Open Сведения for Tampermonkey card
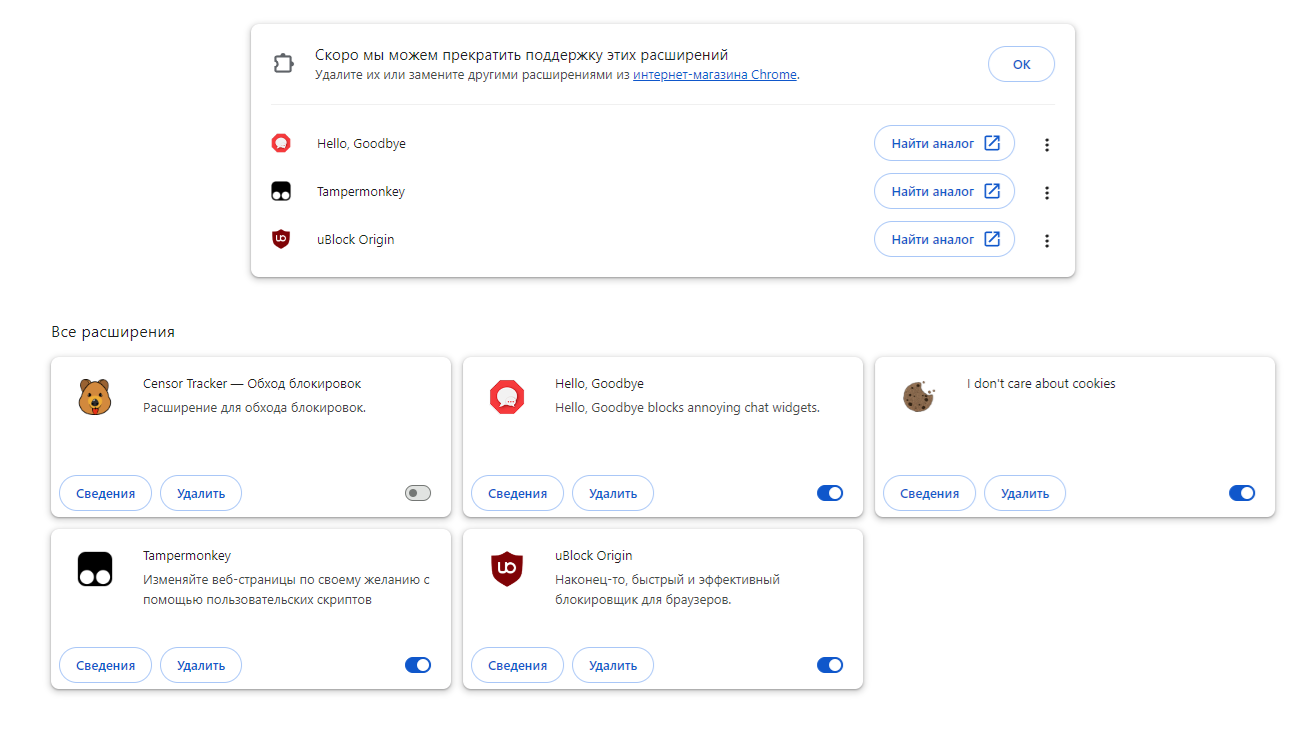Viewport: 1295px width, 740px height. point(105,665)
